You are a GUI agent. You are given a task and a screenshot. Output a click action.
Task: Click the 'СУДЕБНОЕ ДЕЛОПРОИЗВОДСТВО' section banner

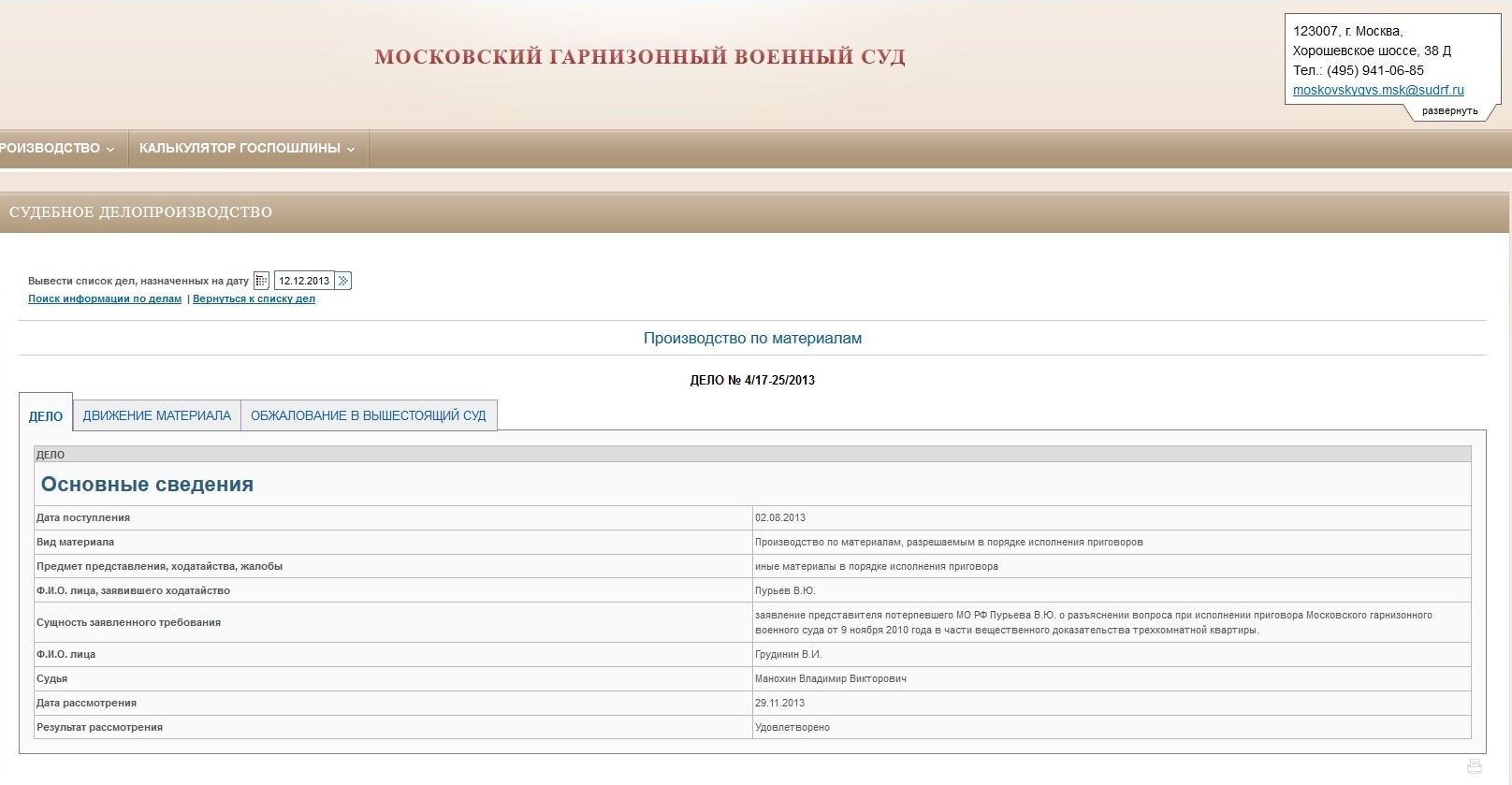(140, 212)
